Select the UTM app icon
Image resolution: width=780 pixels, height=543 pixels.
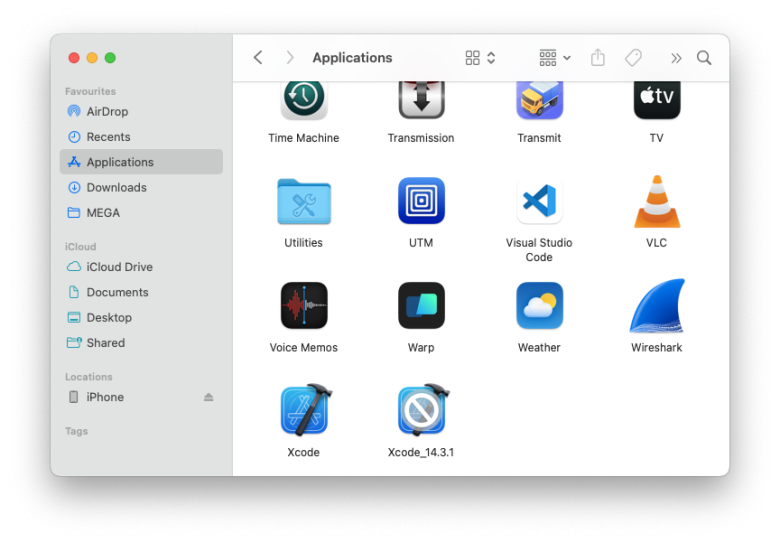[x=421, y=201]
